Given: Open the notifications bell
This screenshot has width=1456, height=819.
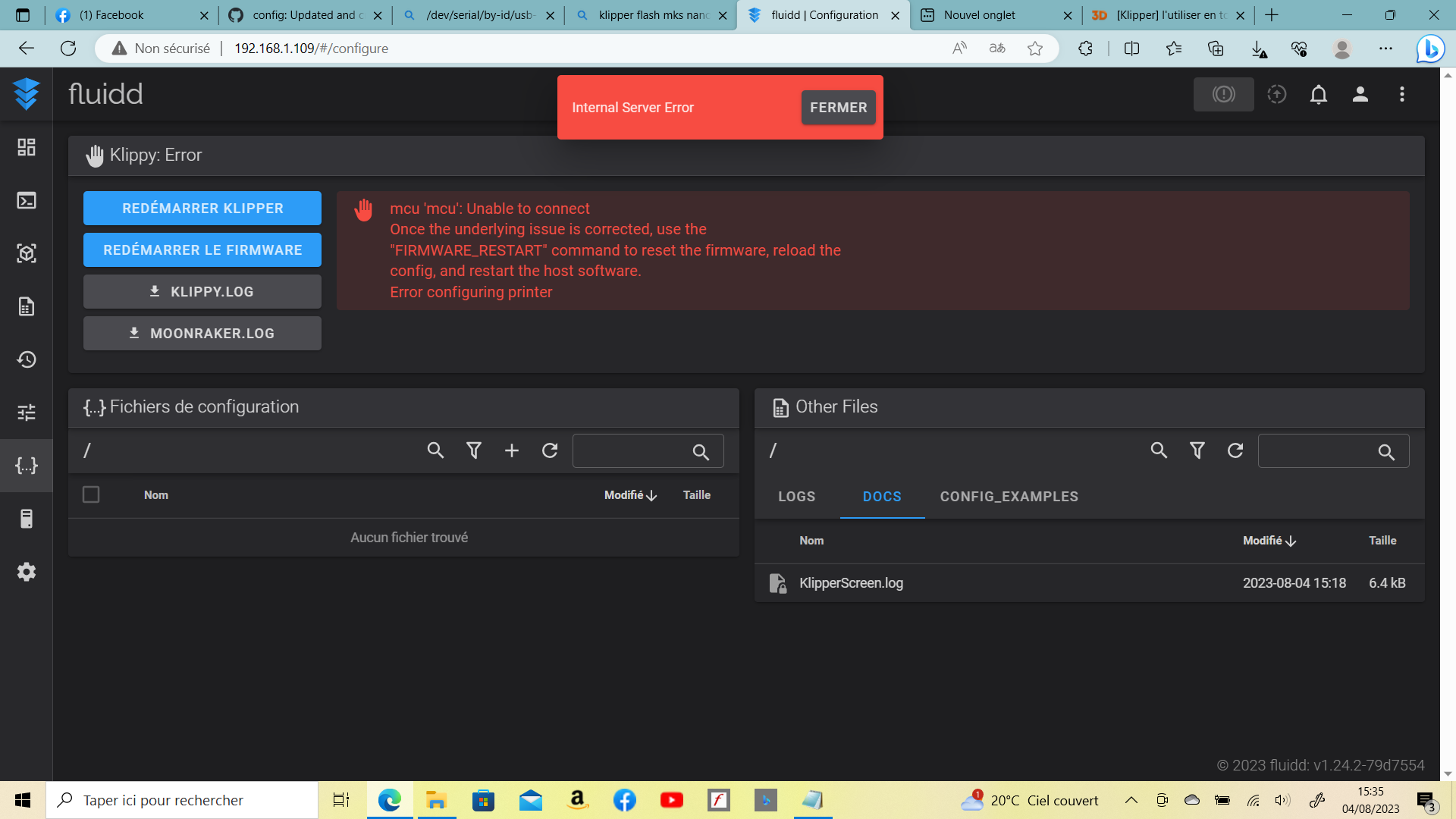Looking at the screenshot, I should pos(1319,94).
